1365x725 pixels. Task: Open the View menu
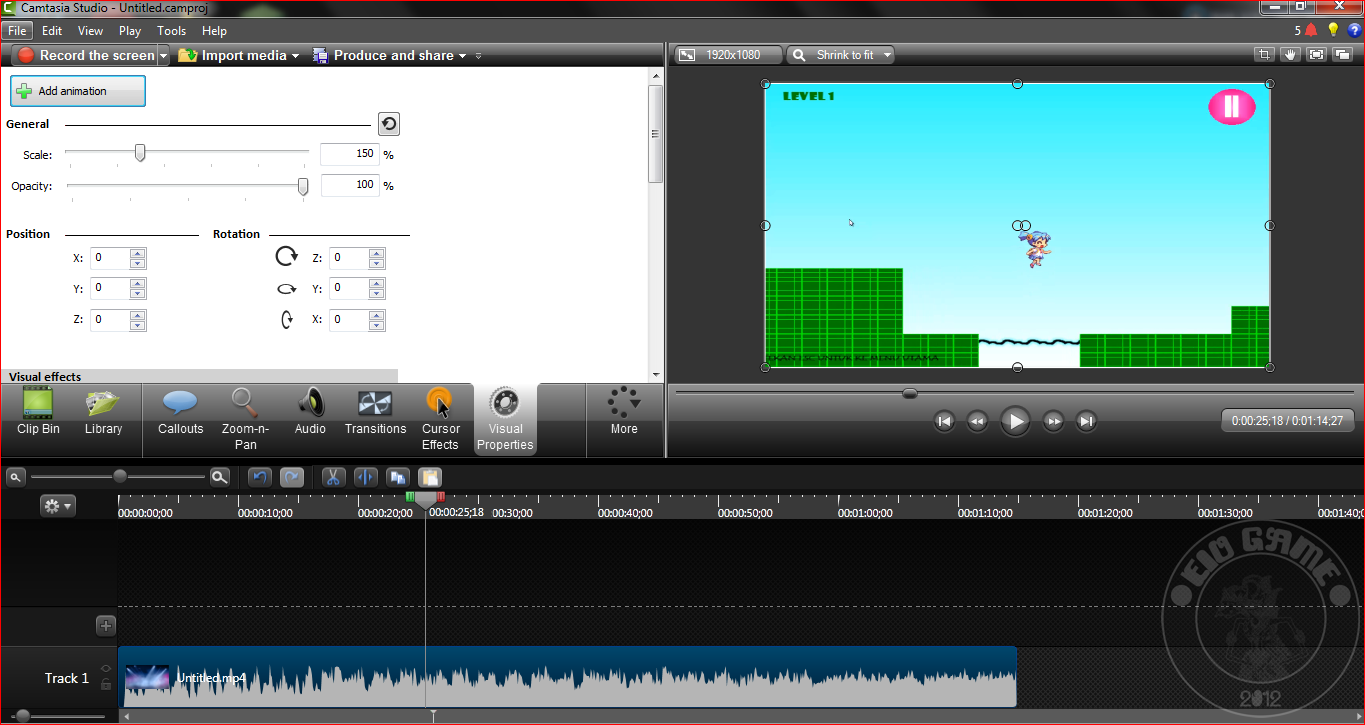point(90,31)
